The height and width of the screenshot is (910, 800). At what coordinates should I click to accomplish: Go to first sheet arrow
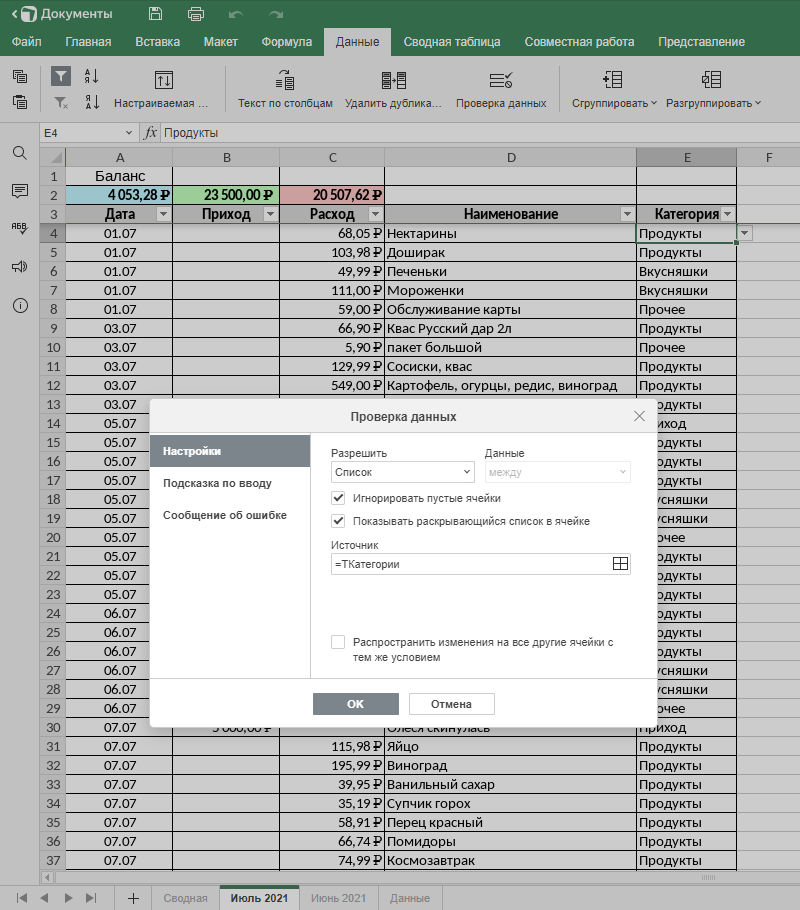[21, 898]
